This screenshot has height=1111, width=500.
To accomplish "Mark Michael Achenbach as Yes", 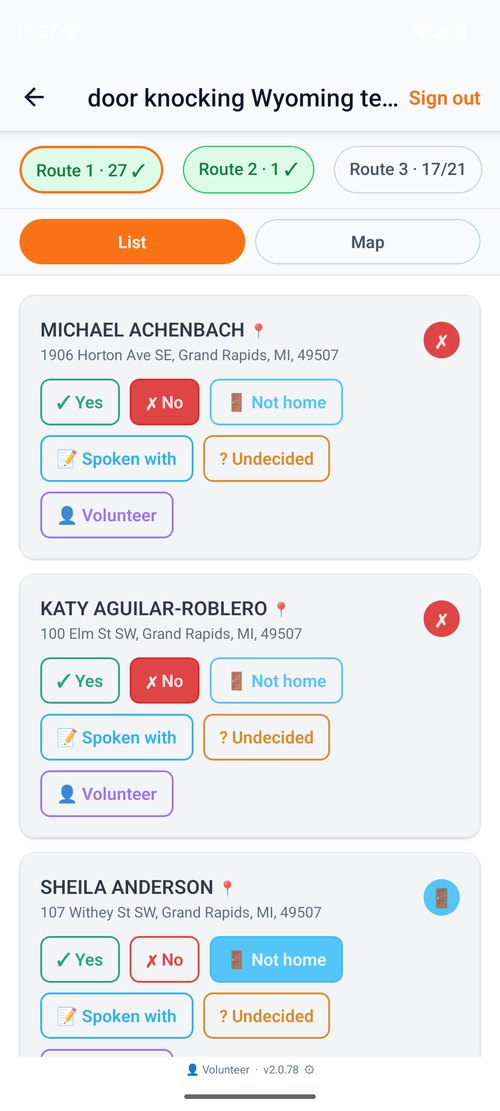I will click(x=80, y=402).
